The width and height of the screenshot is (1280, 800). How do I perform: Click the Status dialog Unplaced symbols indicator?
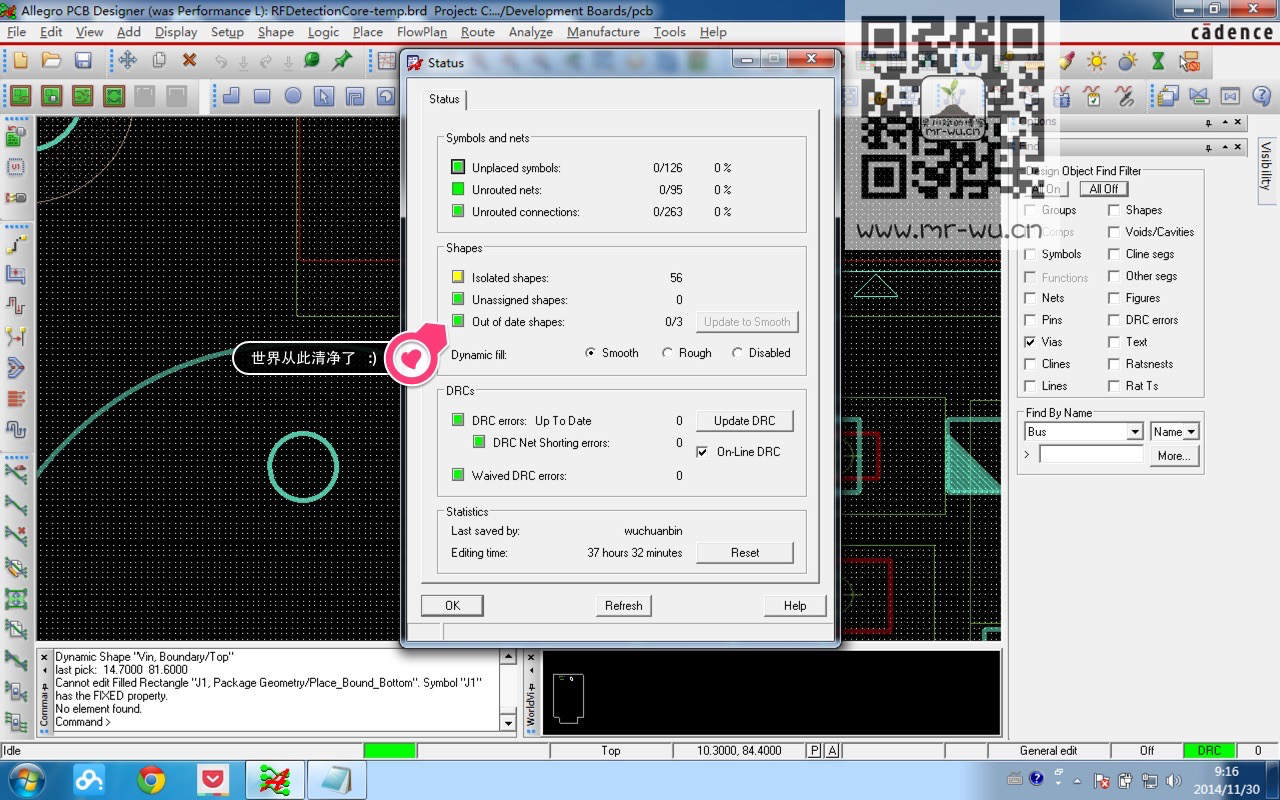pos(458,167)
